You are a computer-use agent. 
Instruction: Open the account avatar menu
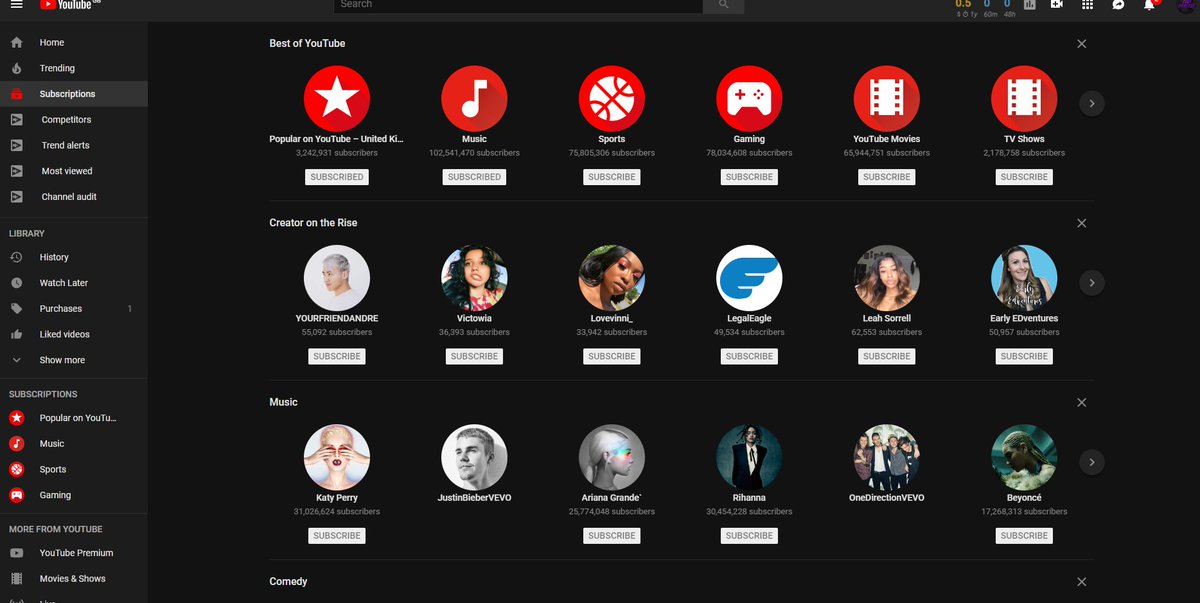tap(1186, 5)
